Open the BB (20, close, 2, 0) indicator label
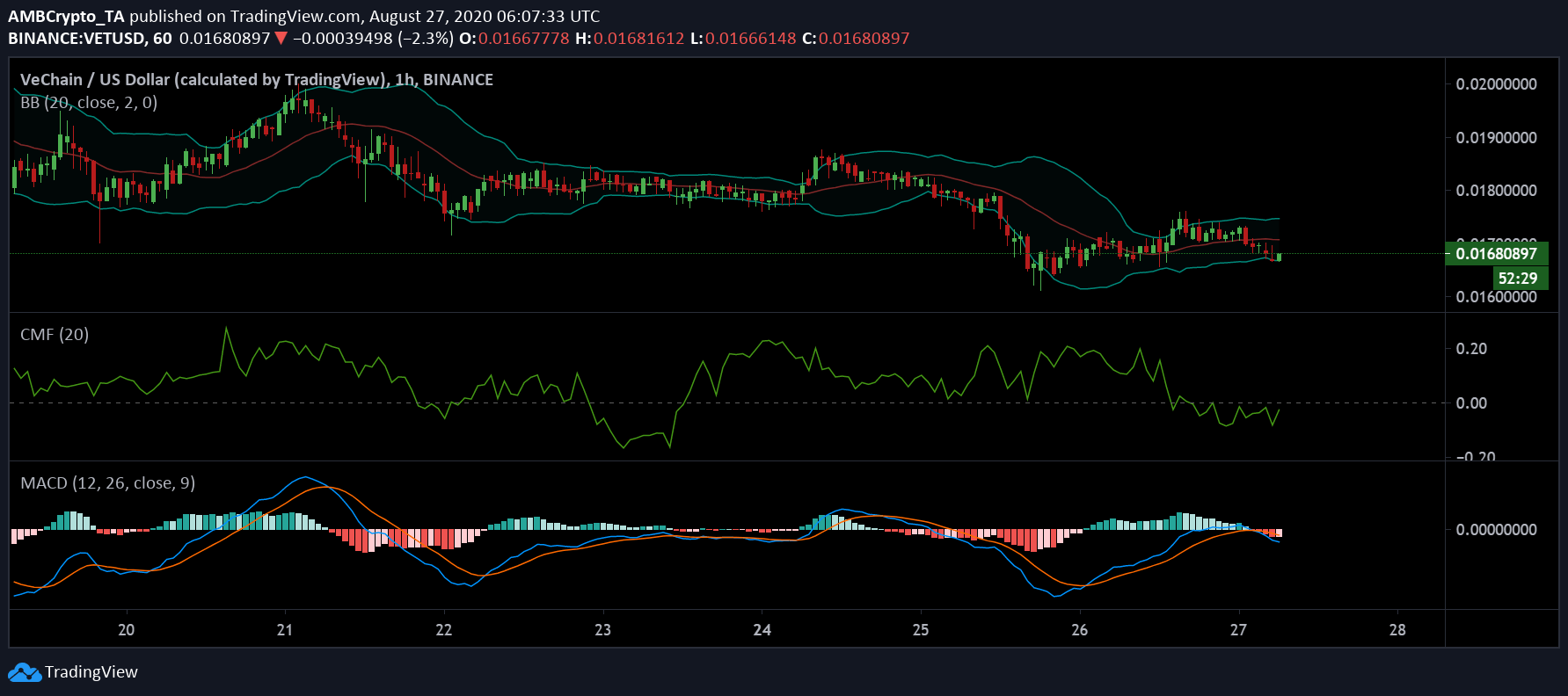Image resolution: width=1568 pixels, height=696 pixels. point(89,103)
